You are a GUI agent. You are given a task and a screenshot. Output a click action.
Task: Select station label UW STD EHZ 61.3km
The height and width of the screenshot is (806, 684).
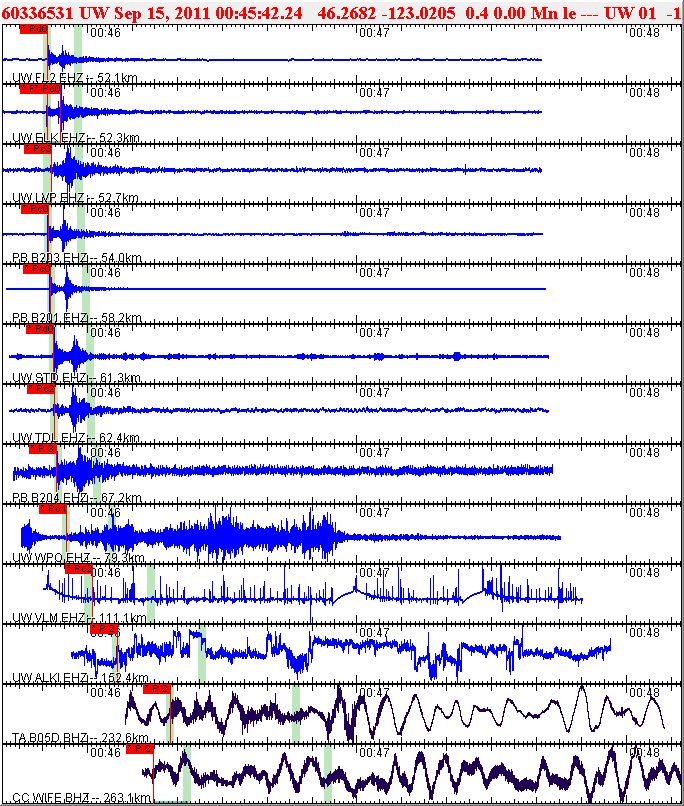click(76, 378)
